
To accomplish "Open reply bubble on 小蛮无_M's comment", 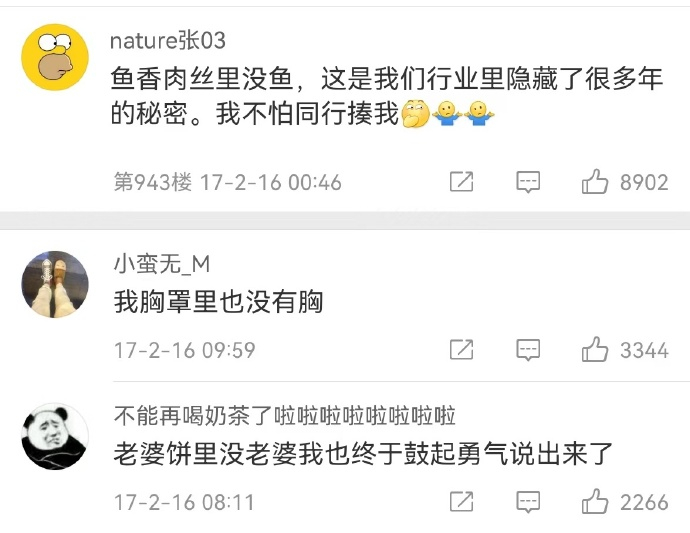I will [528, 350].
